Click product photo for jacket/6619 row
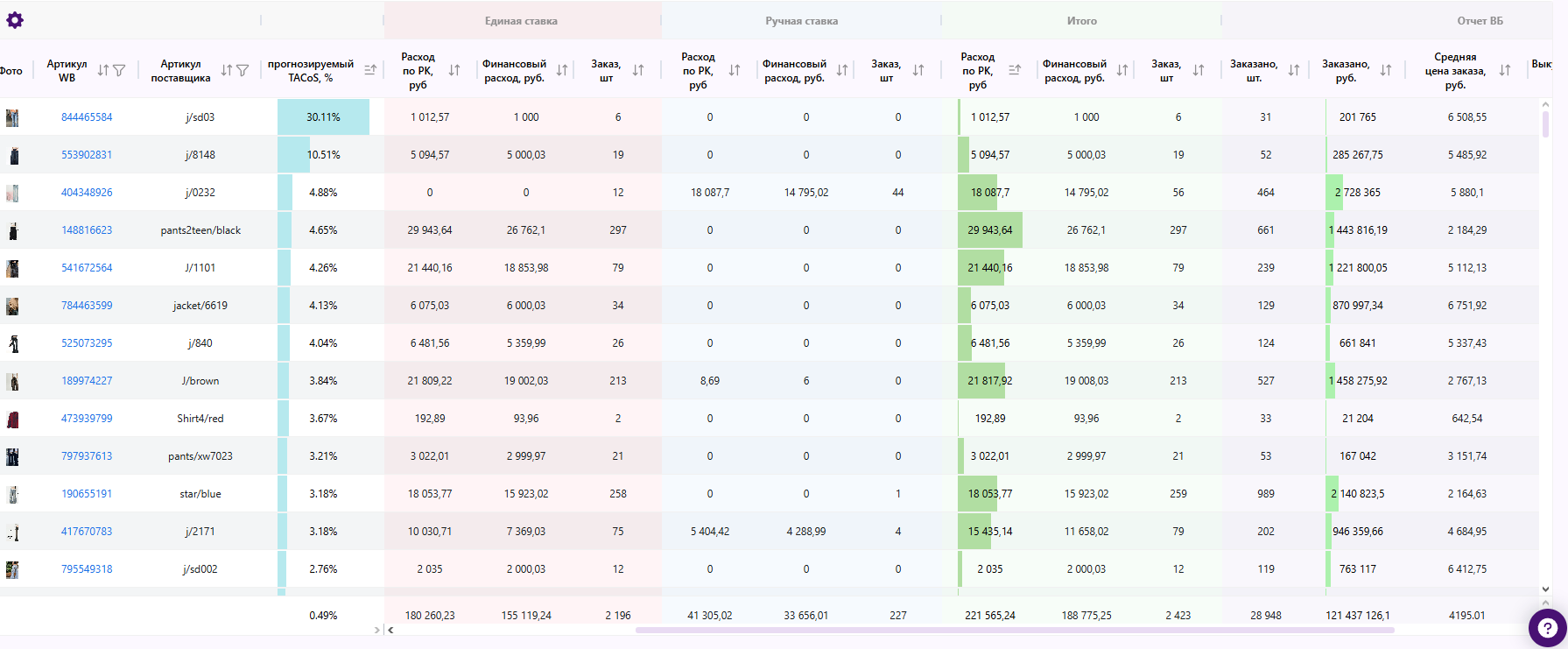The height and width of the screenshot is (649, 1568). pos(12,306)
